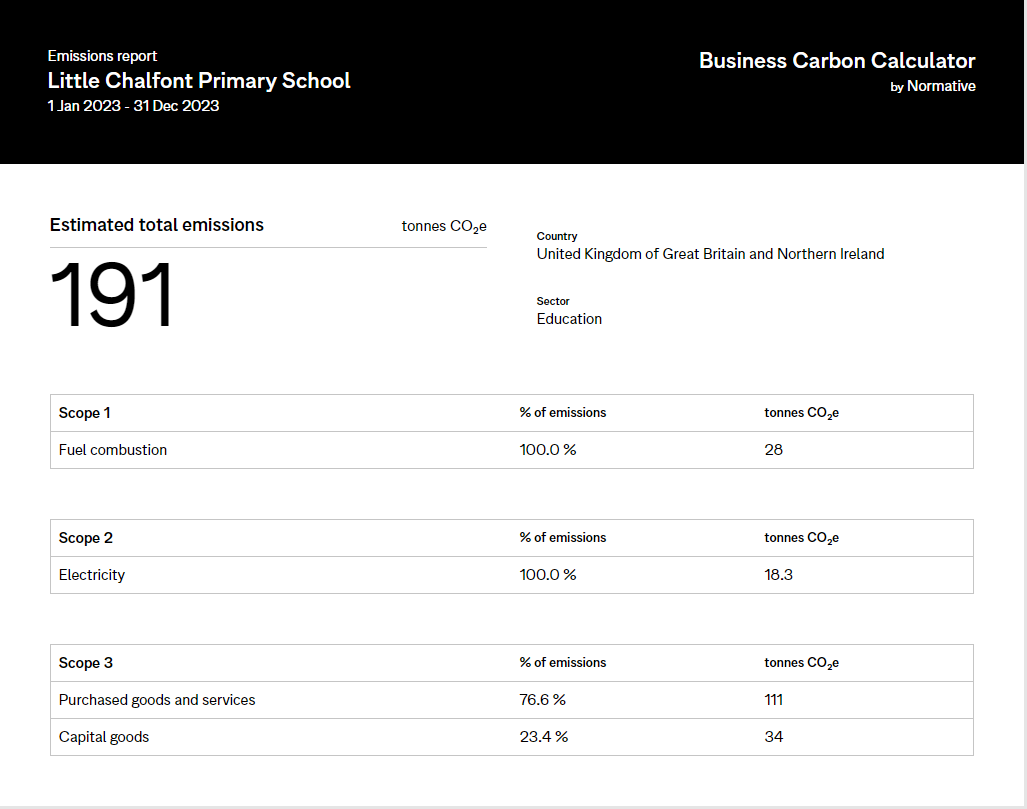Click the United Kingdom country value
This screenshot has width=1027, height=809.
click(x=710, y=254)
